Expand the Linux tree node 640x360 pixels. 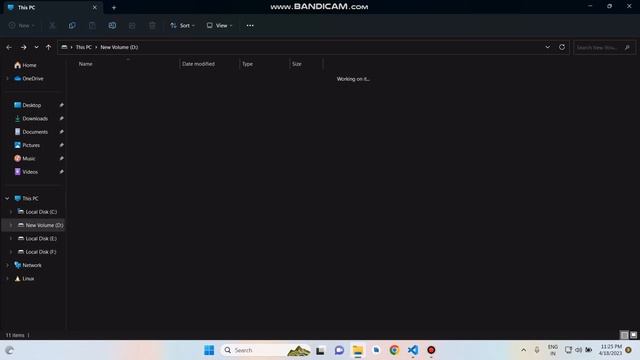point(7,279)
